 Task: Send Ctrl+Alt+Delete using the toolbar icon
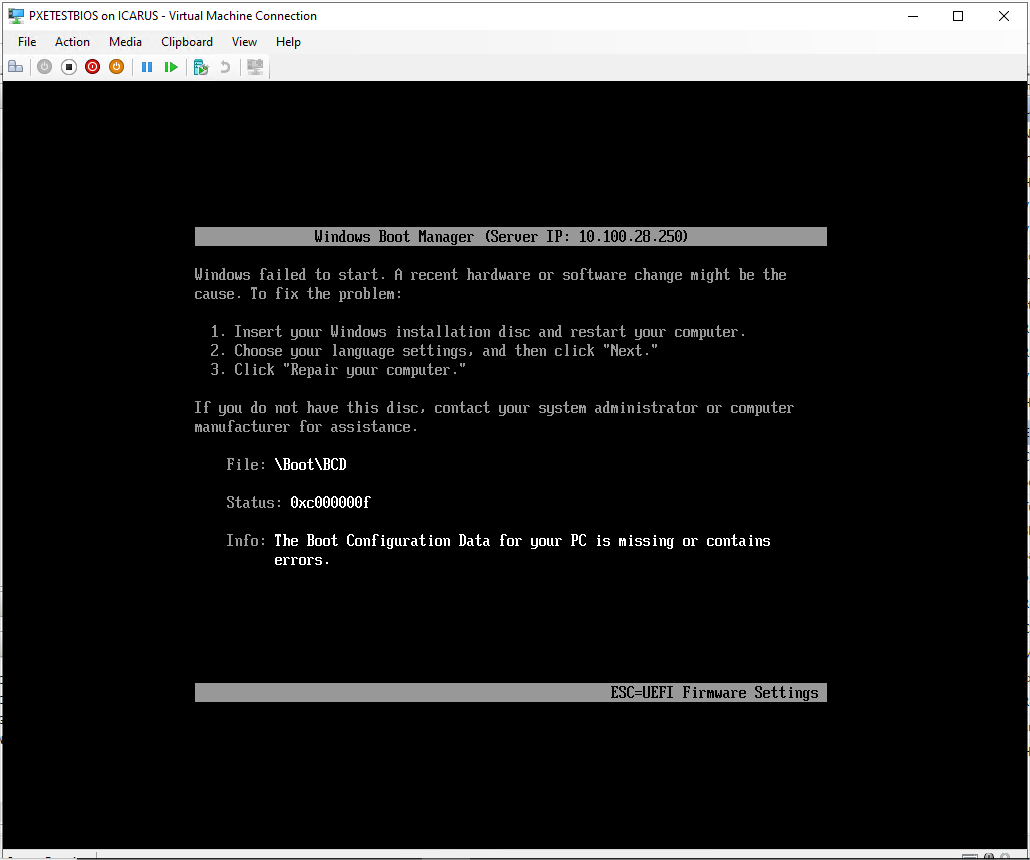point(16,67)
